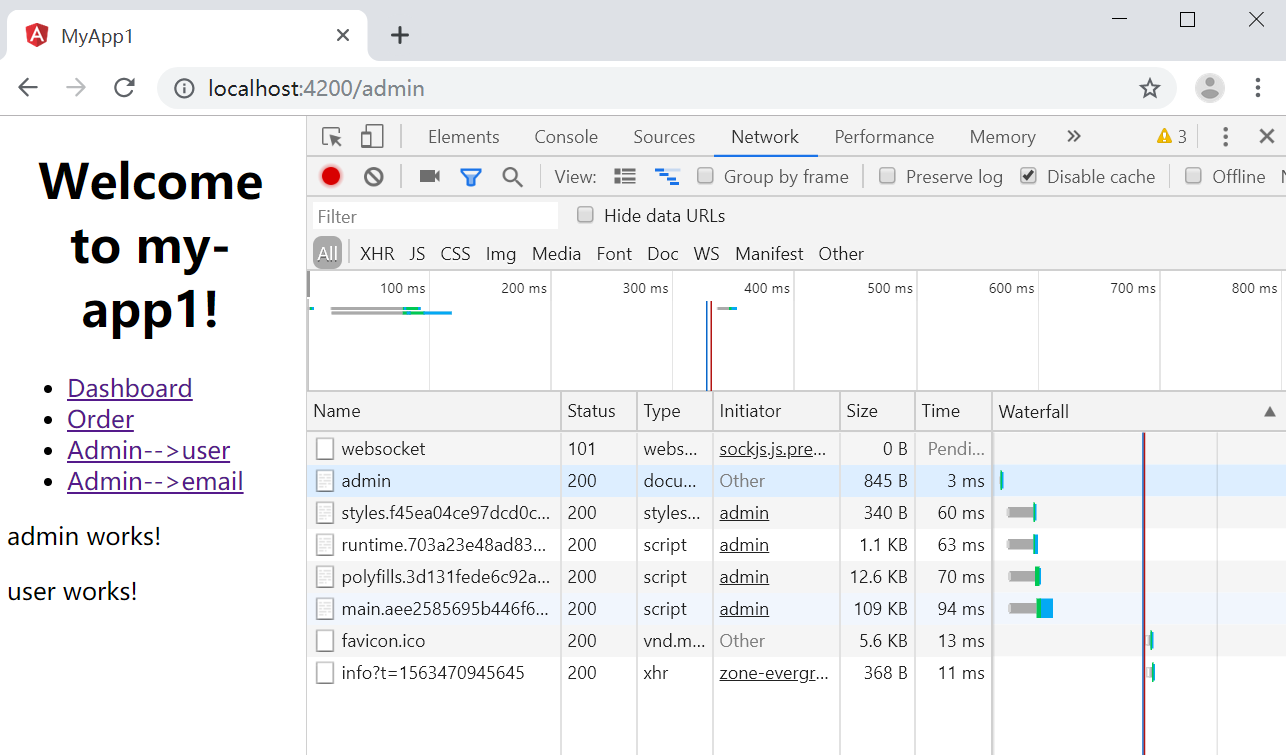
Task: Close the DevTools panel
Action: coord(1267,137)
